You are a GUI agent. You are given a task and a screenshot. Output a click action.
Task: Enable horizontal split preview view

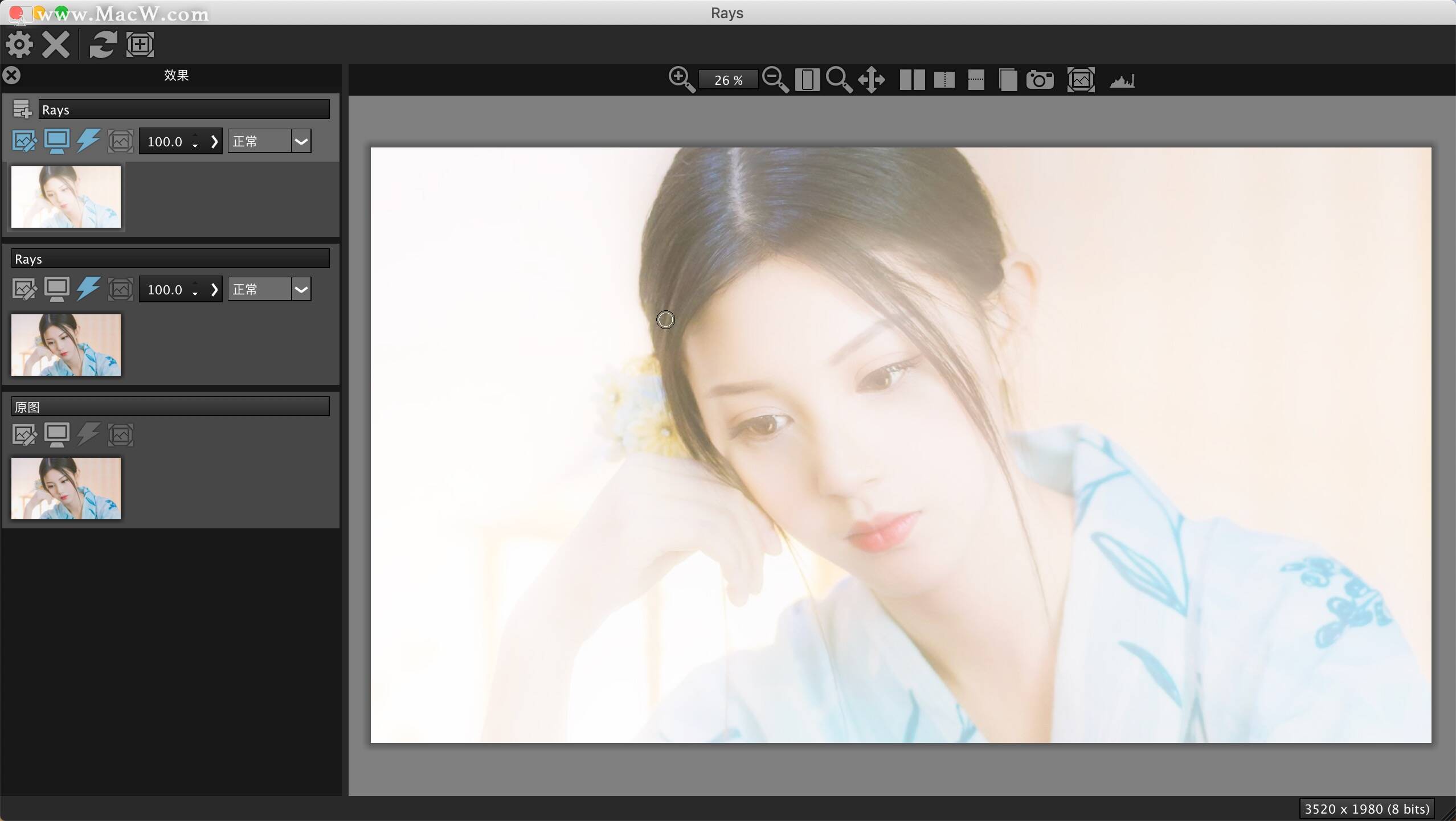(x=976, y=80)
